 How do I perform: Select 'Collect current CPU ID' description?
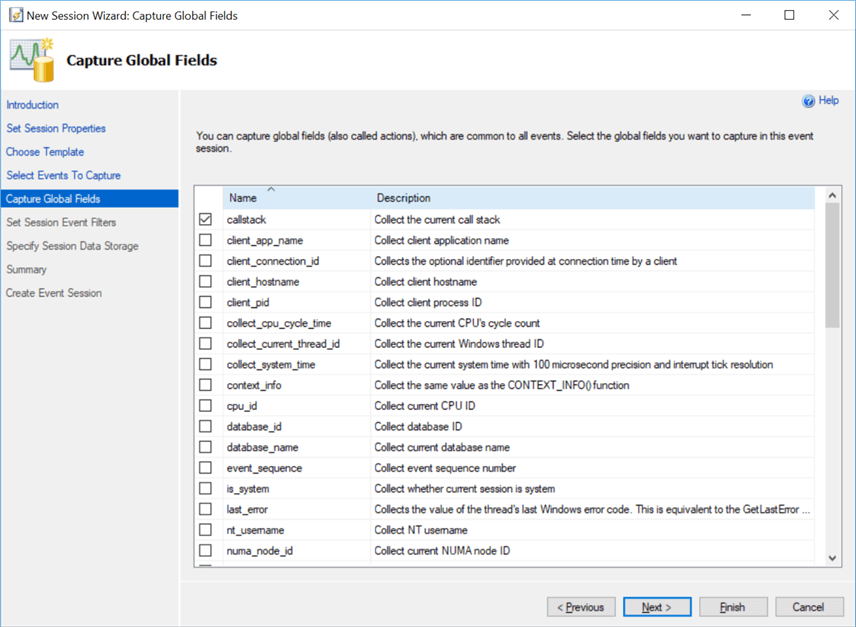point(425,406)
